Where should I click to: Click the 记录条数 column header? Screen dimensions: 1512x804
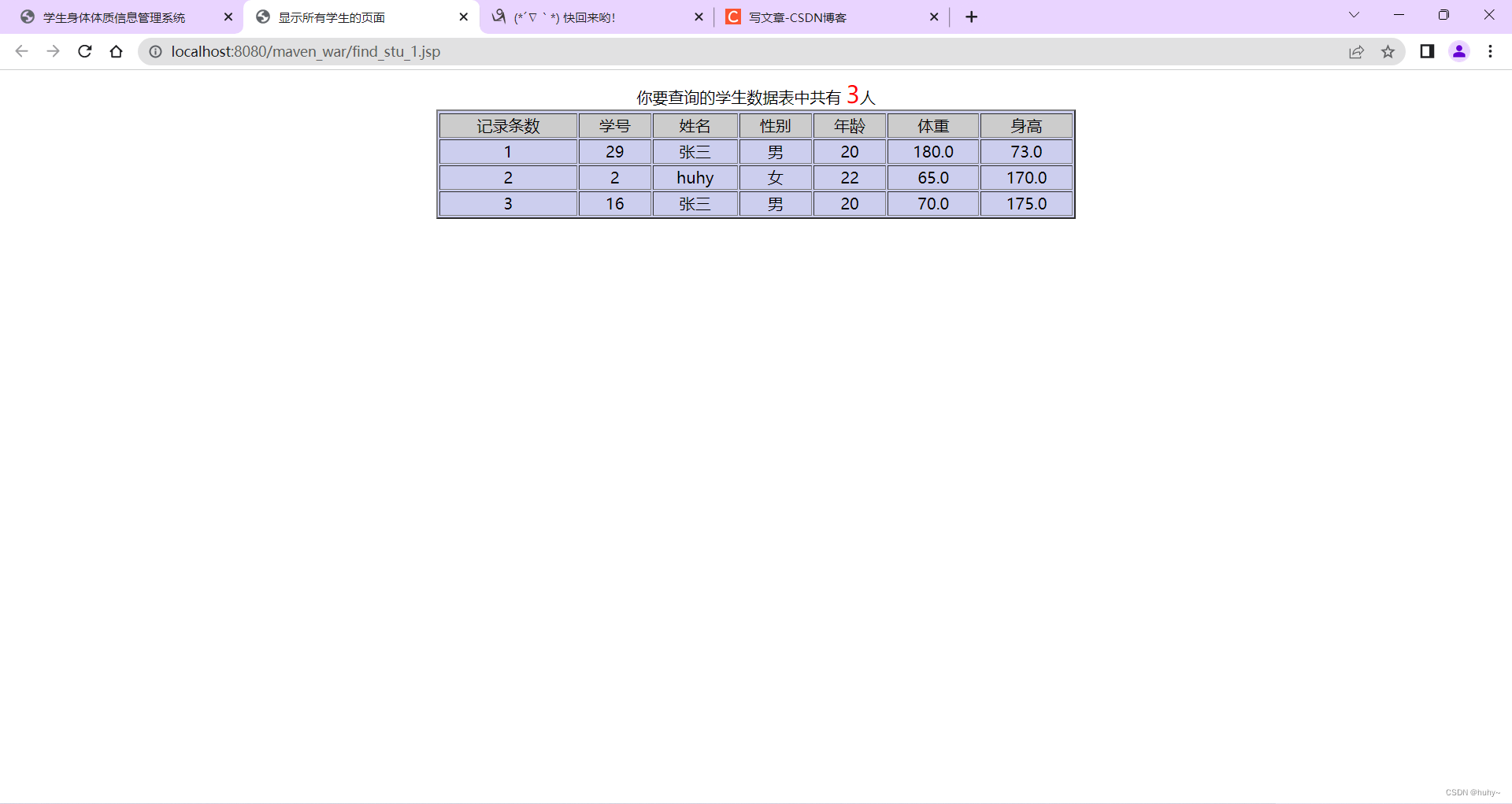(x=508, y=126)
